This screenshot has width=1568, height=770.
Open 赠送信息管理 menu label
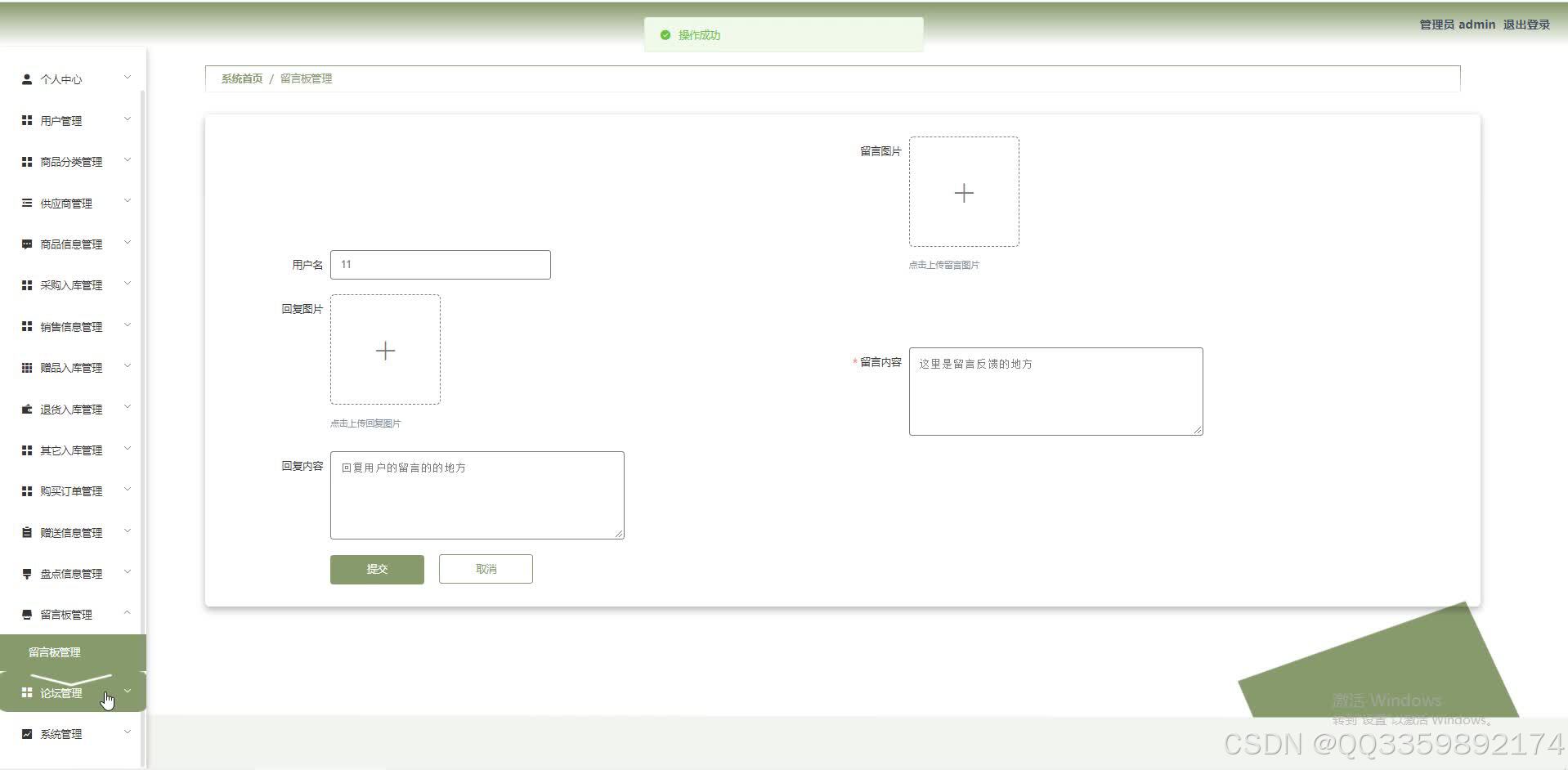(x=71, y=533)
